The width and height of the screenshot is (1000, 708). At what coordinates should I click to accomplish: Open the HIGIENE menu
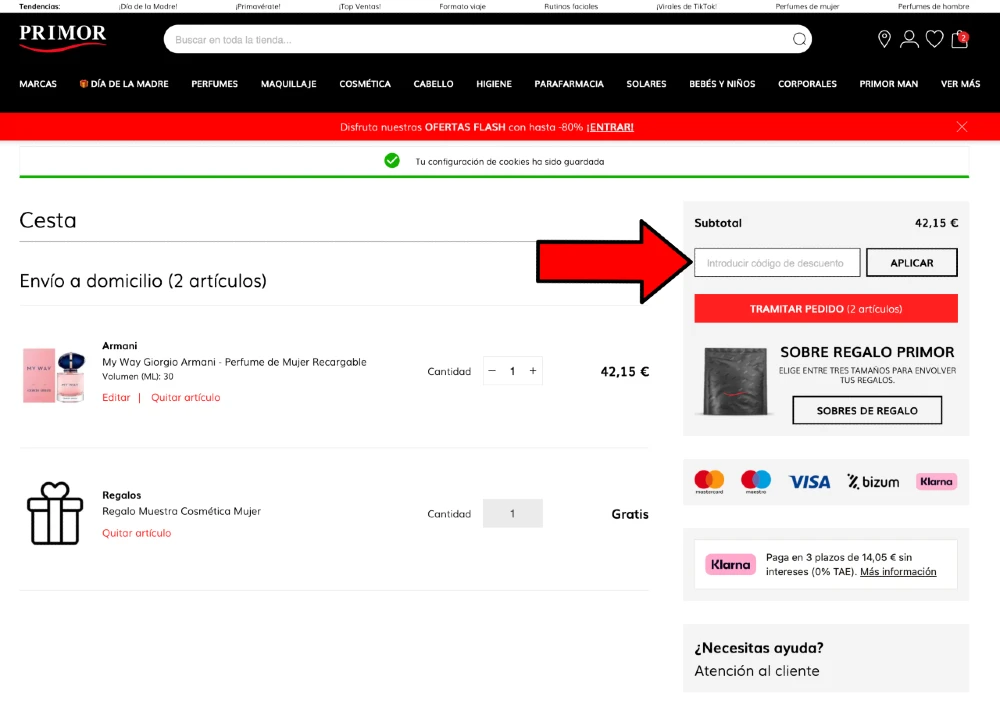pos(494,84)
